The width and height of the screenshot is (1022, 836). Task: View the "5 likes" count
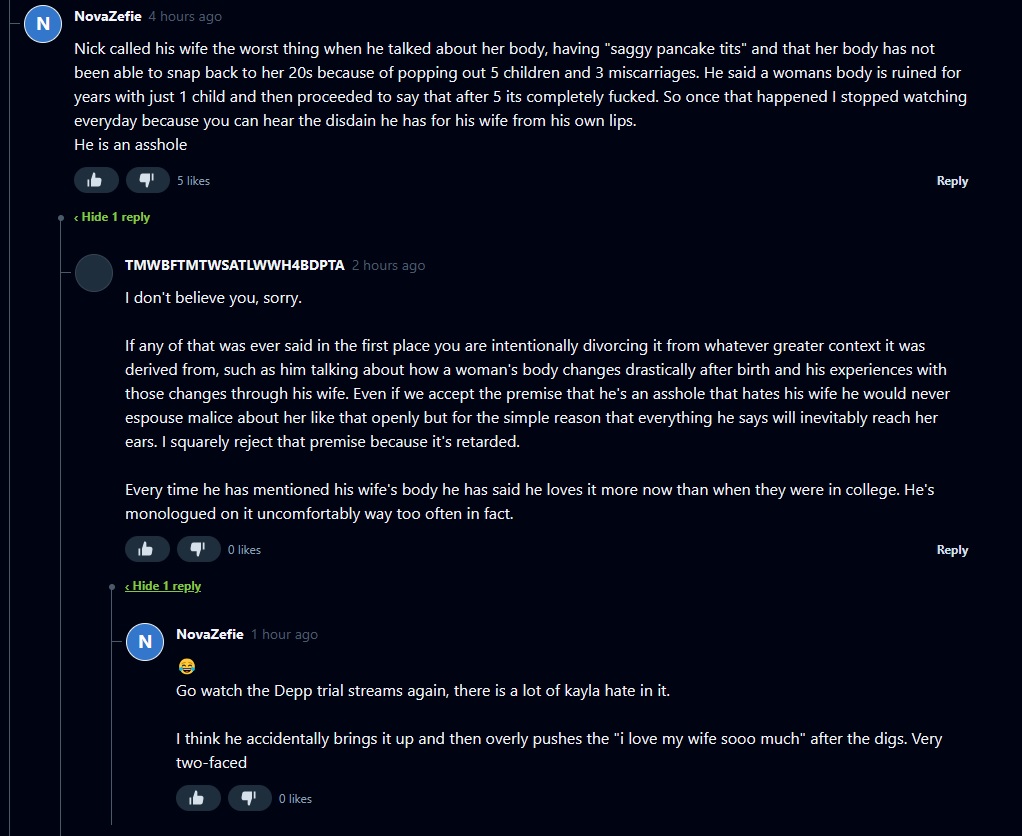point(193,181)
